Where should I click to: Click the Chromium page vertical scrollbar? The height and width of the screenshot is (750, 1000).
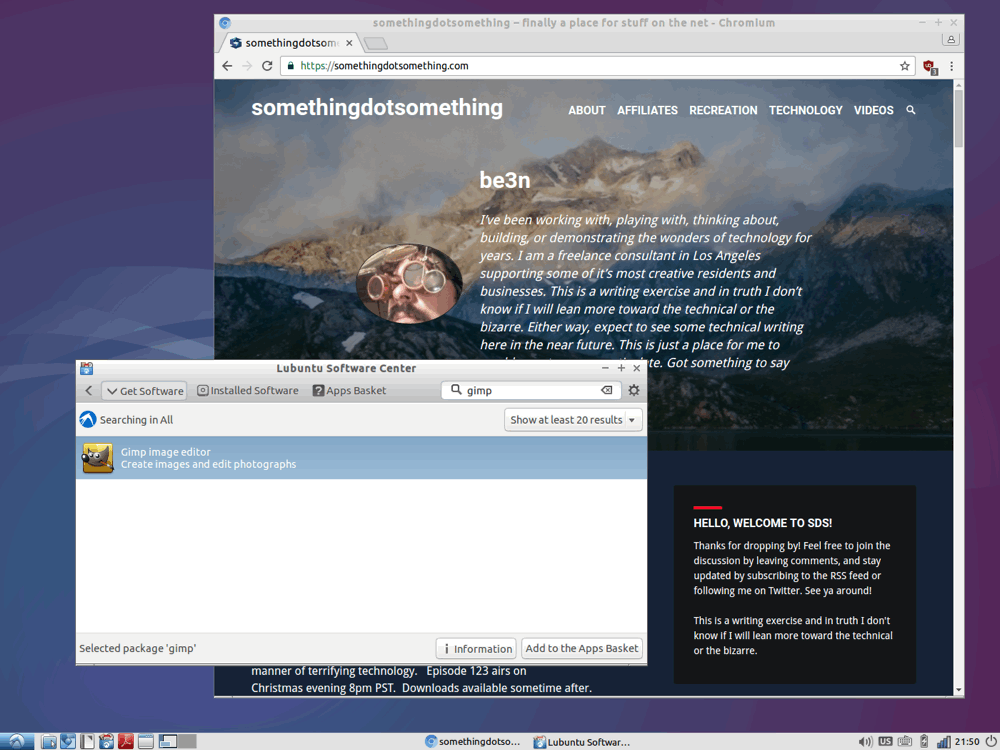pos(959,118)
